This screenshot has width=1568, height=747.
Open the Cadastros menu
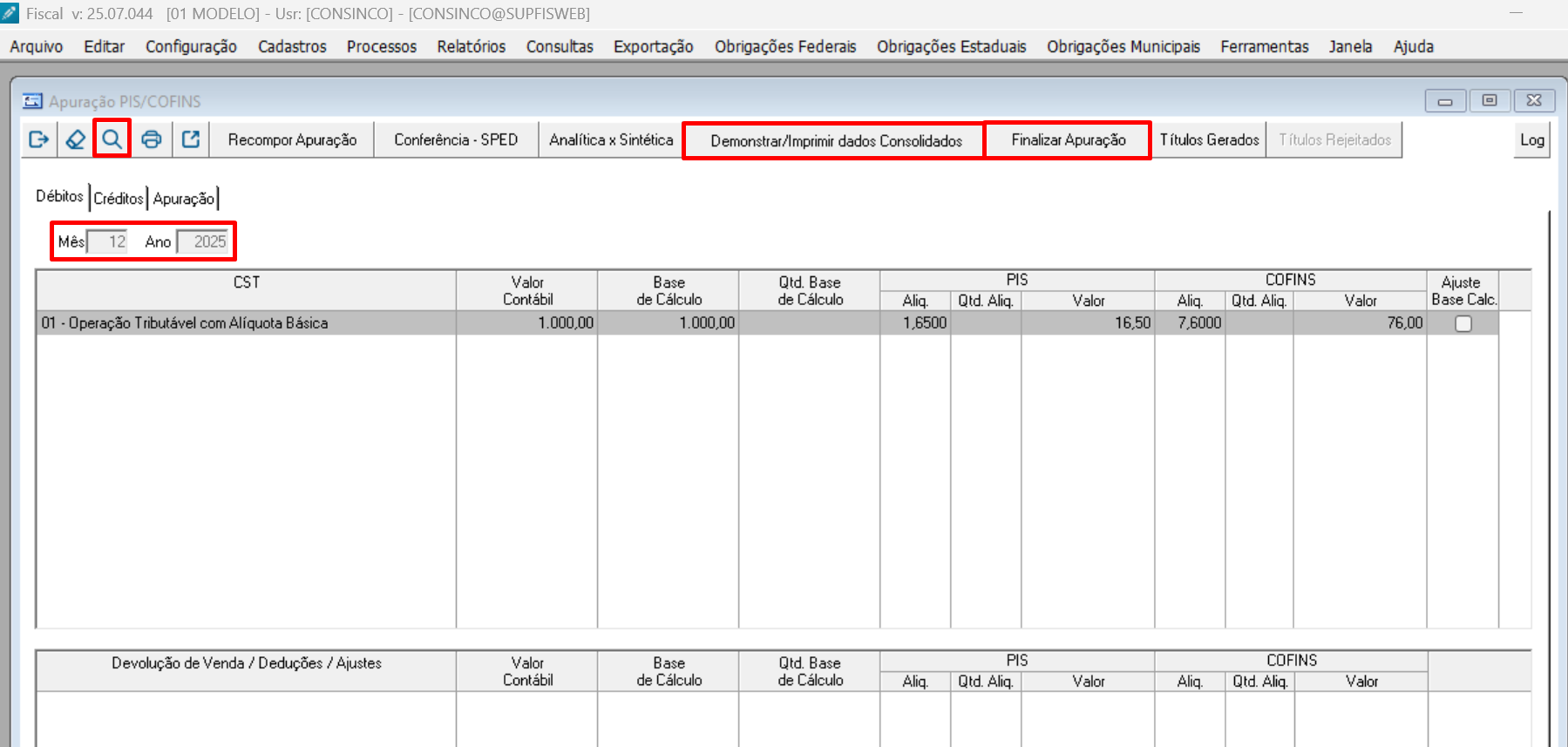pos(292,47)
